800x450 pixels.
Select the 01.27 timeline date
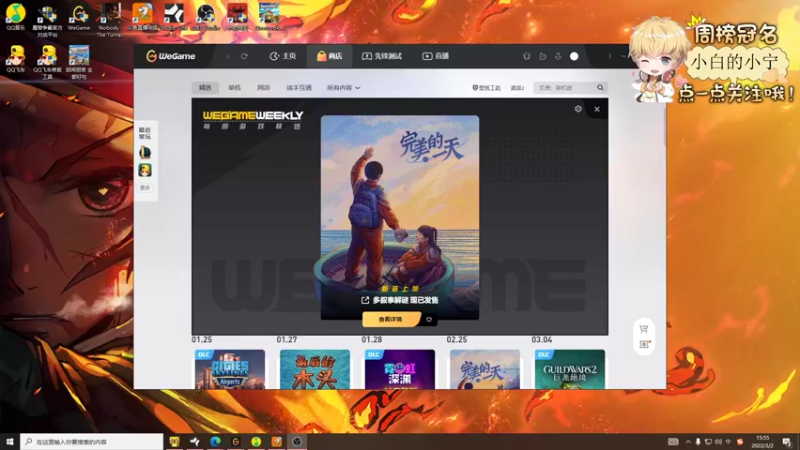[287, 340]
